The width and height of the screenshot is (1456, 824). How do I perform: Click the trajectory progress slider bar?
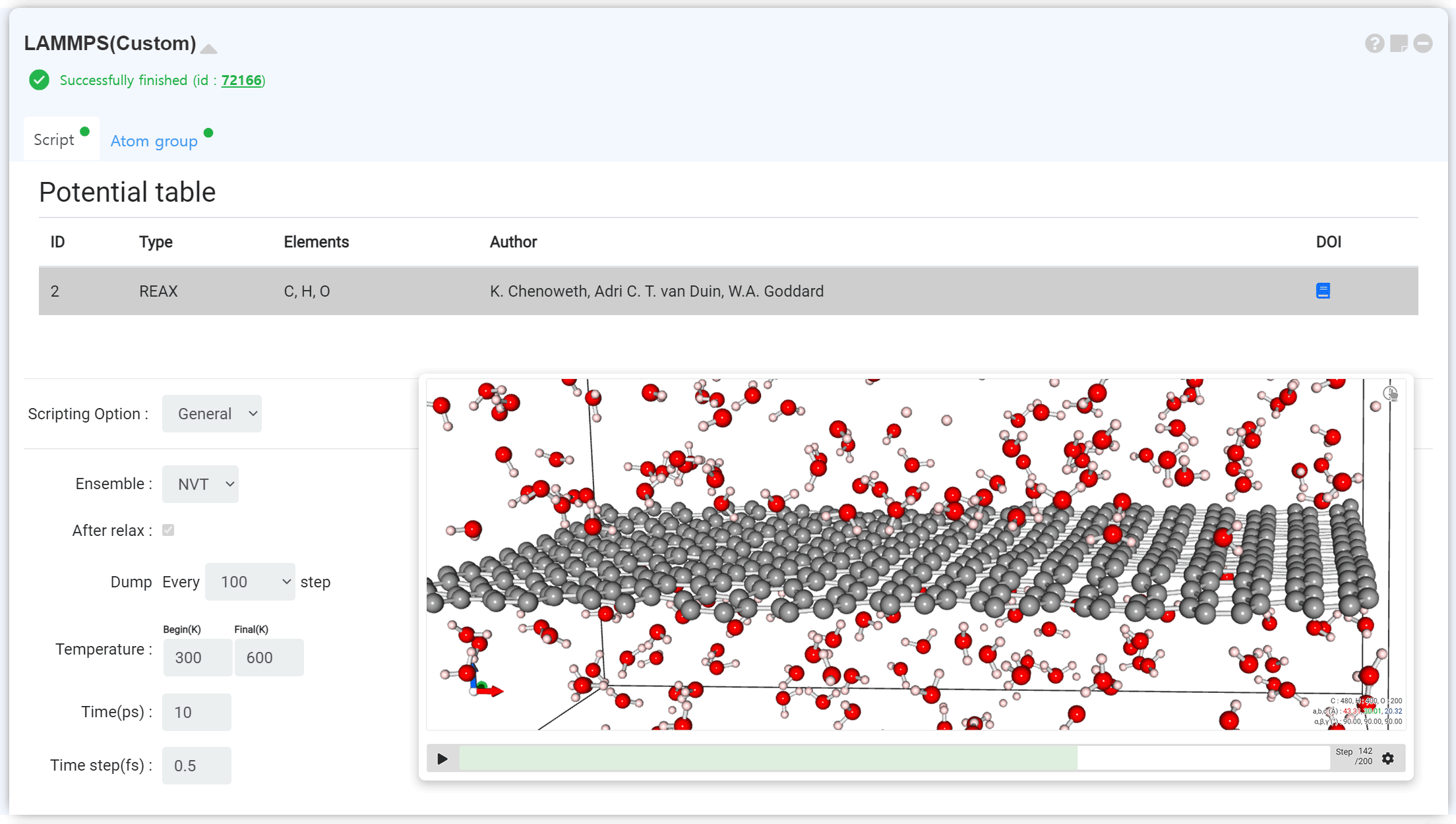(894, 759)
